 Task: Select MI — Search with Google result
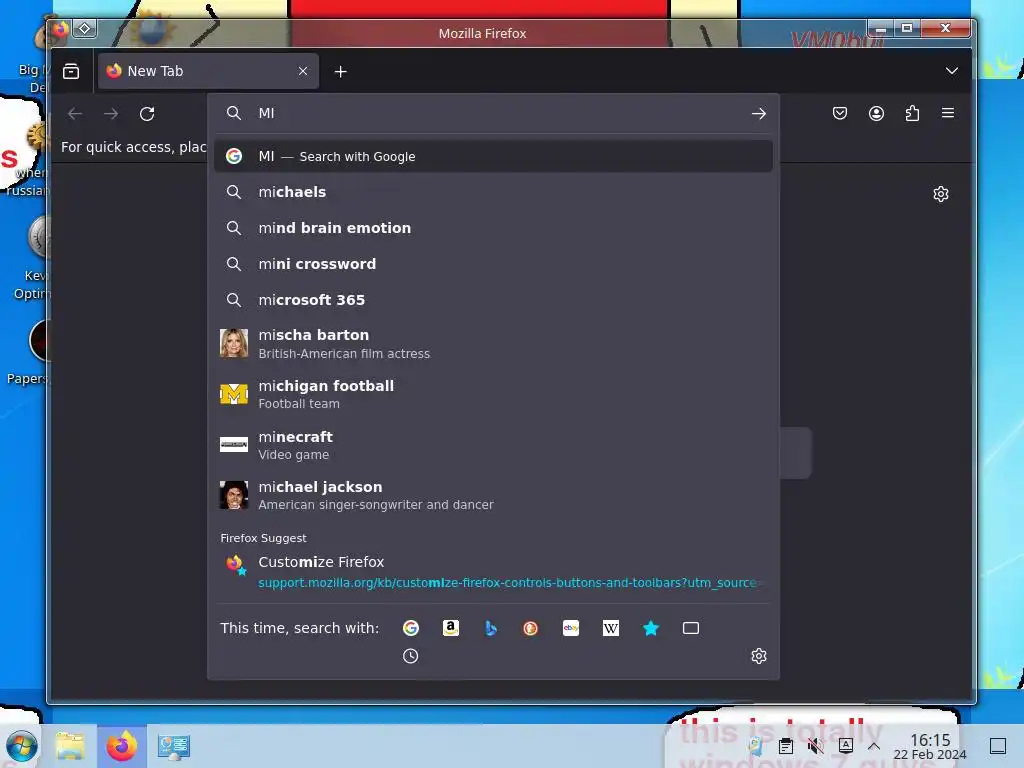pyautogui.click(x=493, y=156)
